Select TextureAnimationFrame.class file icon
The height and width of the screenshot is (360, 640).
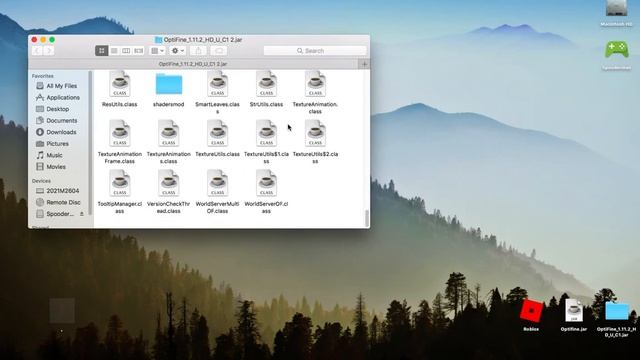click(120, 133)
